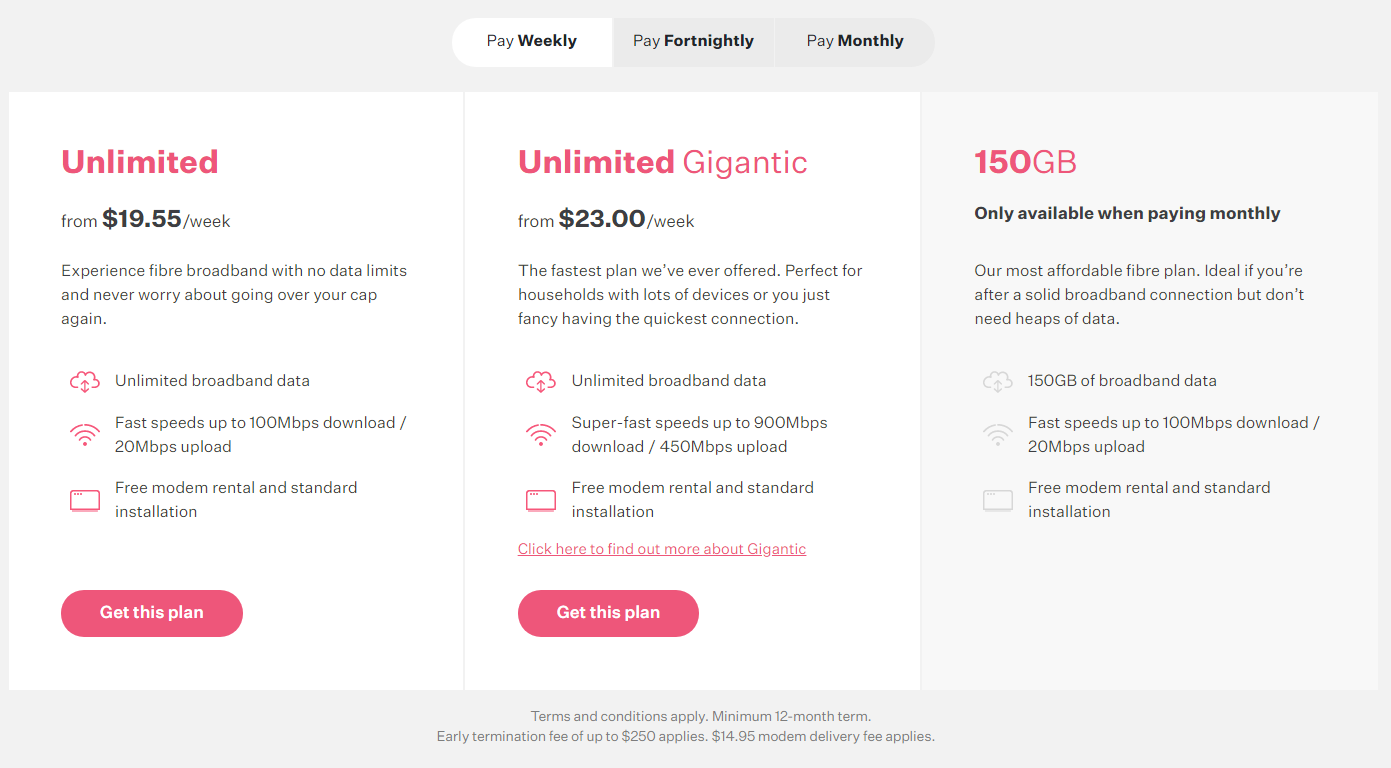
Task: Select the Unlimited plan heading
Action: 140,162
